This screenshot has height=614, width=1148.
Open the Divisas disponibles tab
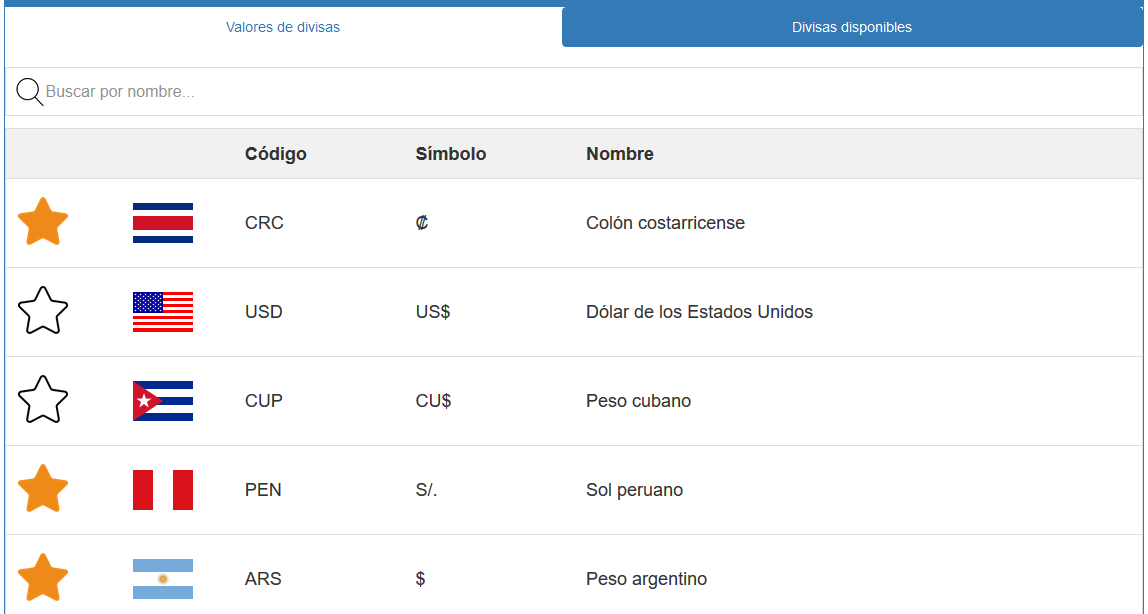coord(851,25)
